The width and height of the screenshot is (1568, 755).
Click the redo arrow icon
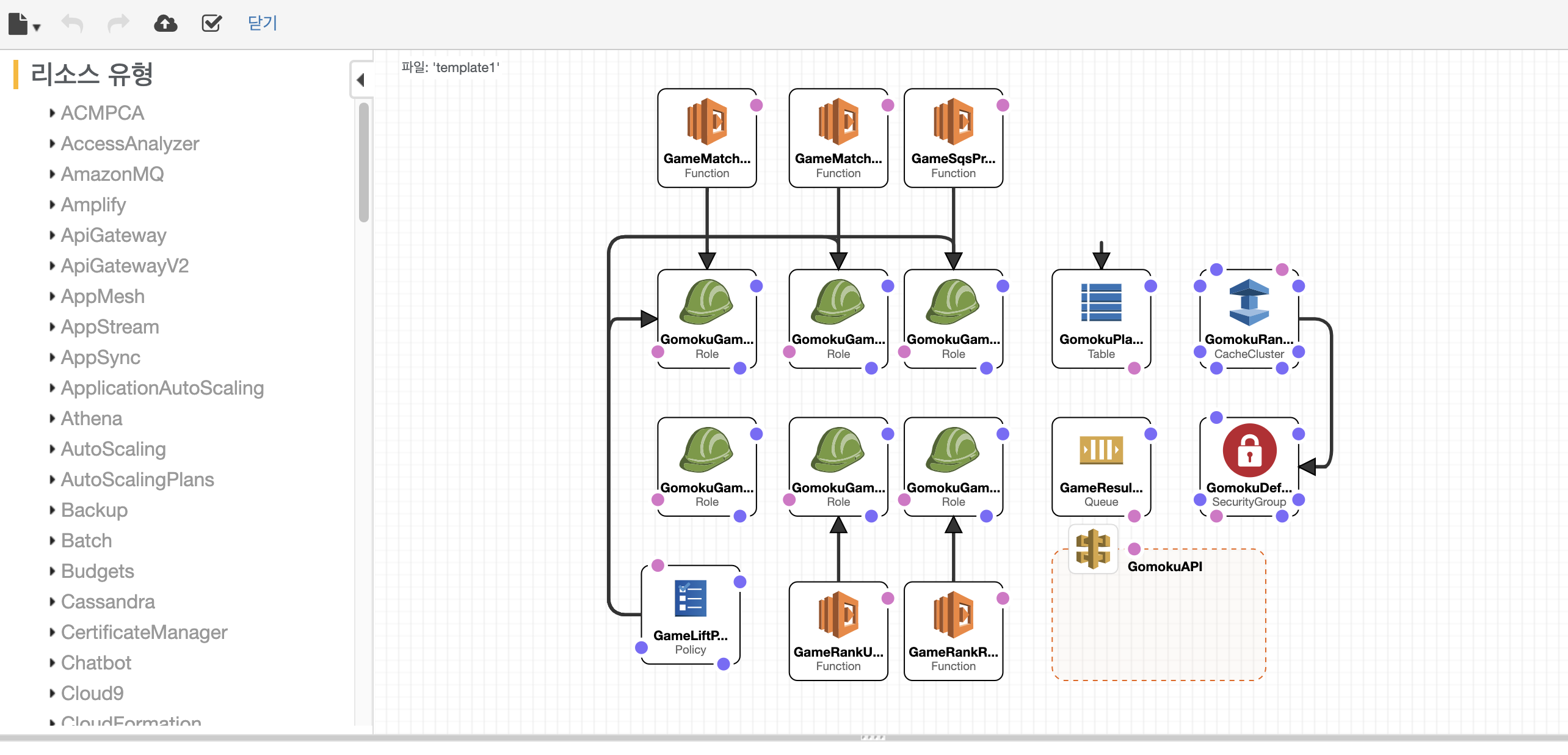(118, 24)
